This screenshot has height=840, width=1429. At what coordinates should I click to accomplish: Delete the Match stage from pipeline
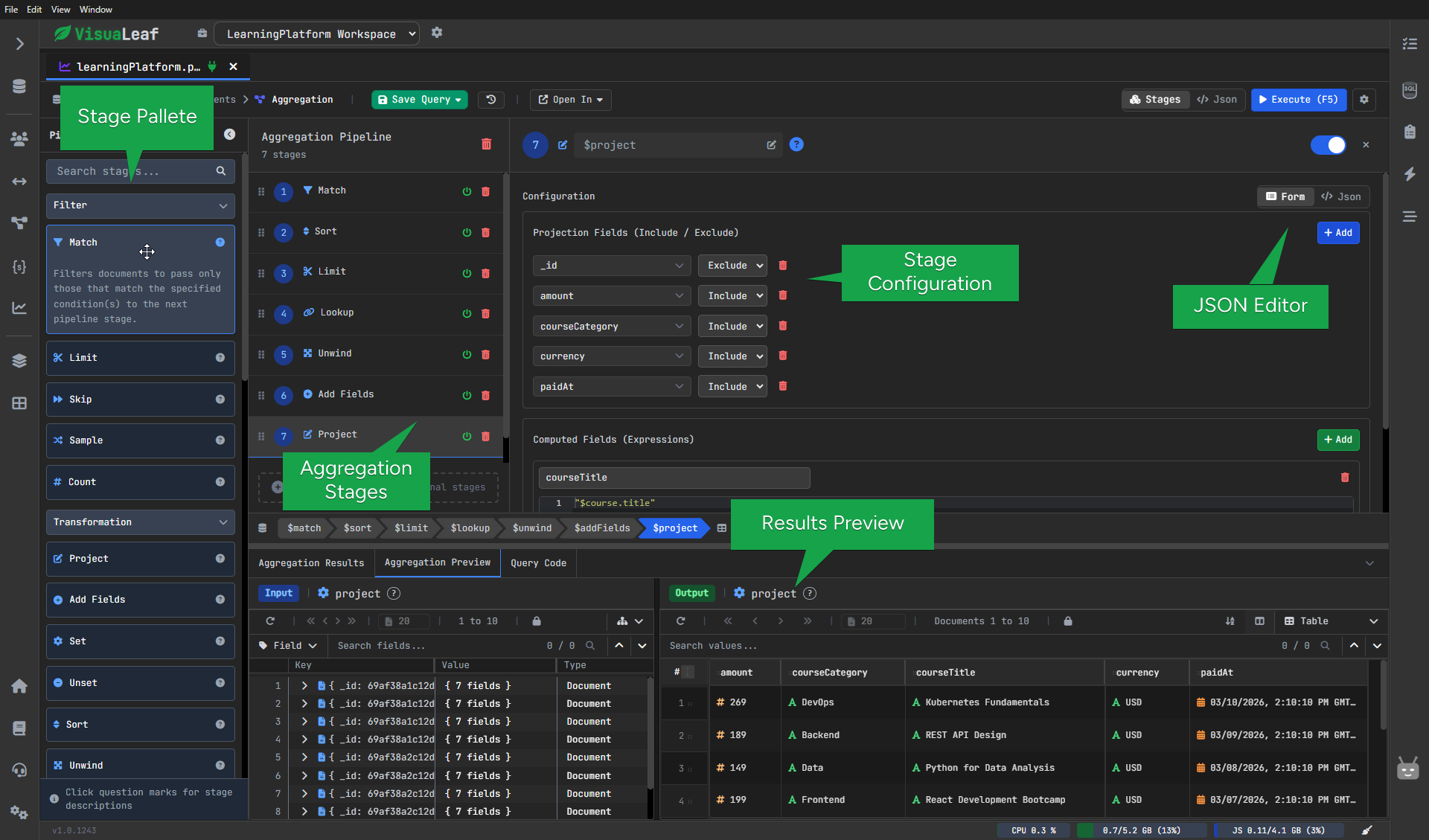tap(485, 191)
